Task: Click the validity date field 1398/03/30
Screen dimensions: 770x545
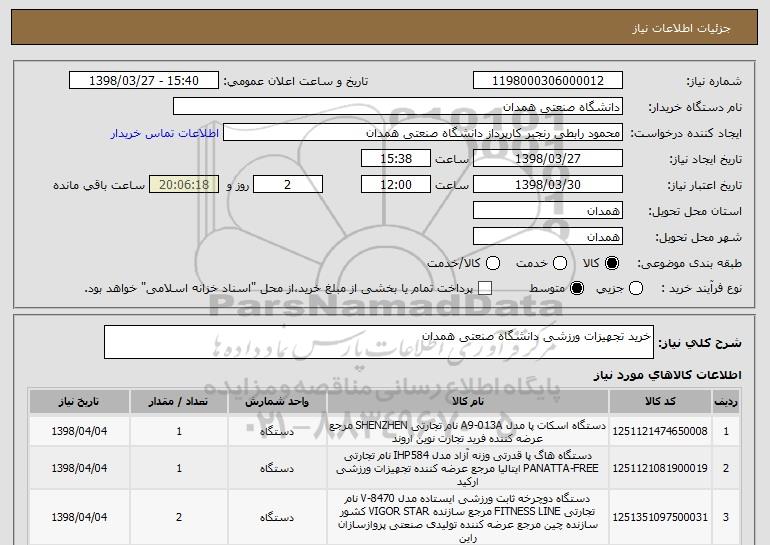Action: (x=548, y=185)
